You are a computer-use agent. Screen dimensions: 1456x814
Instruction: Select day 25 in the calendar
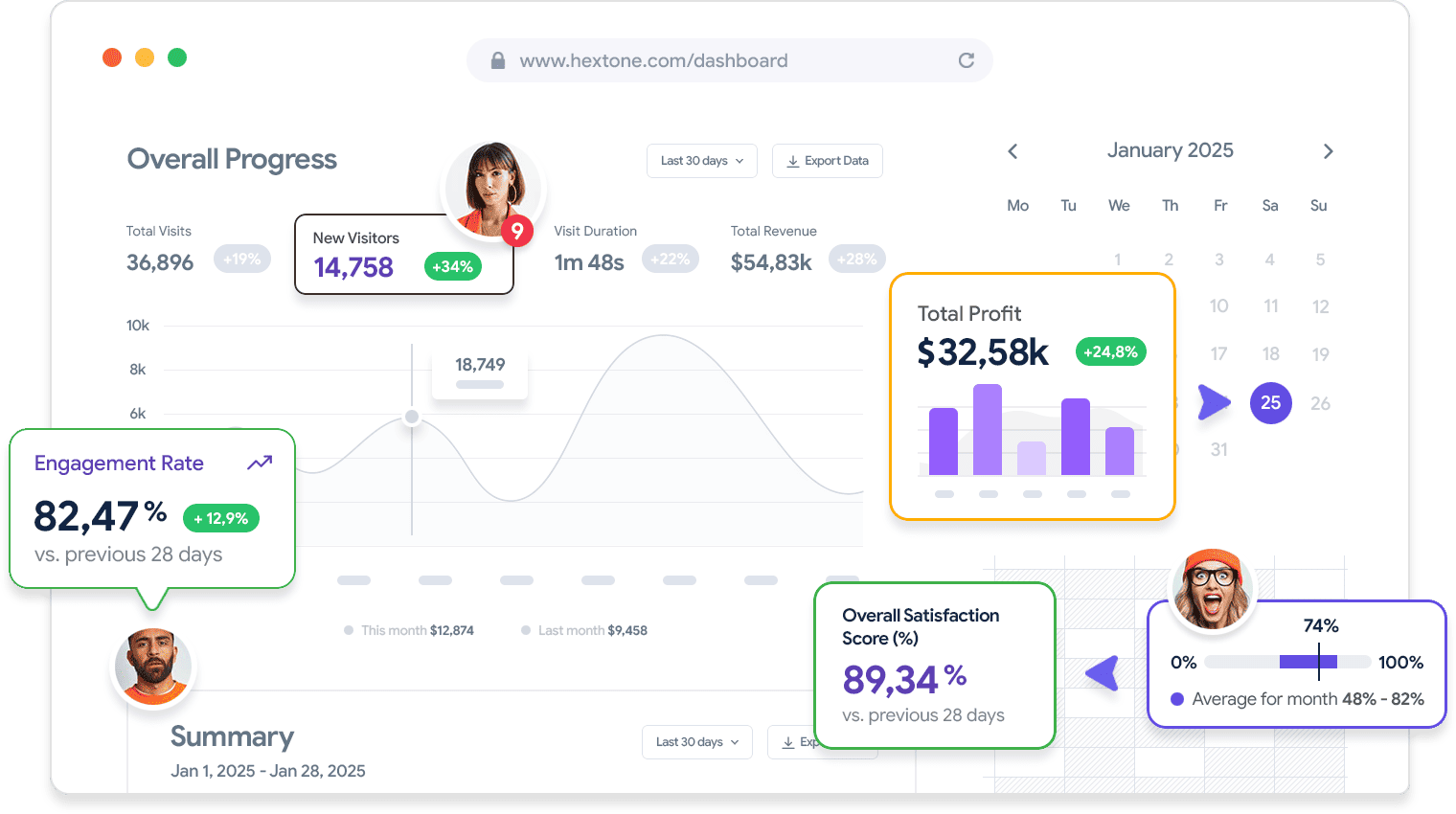click(1270, 403)
